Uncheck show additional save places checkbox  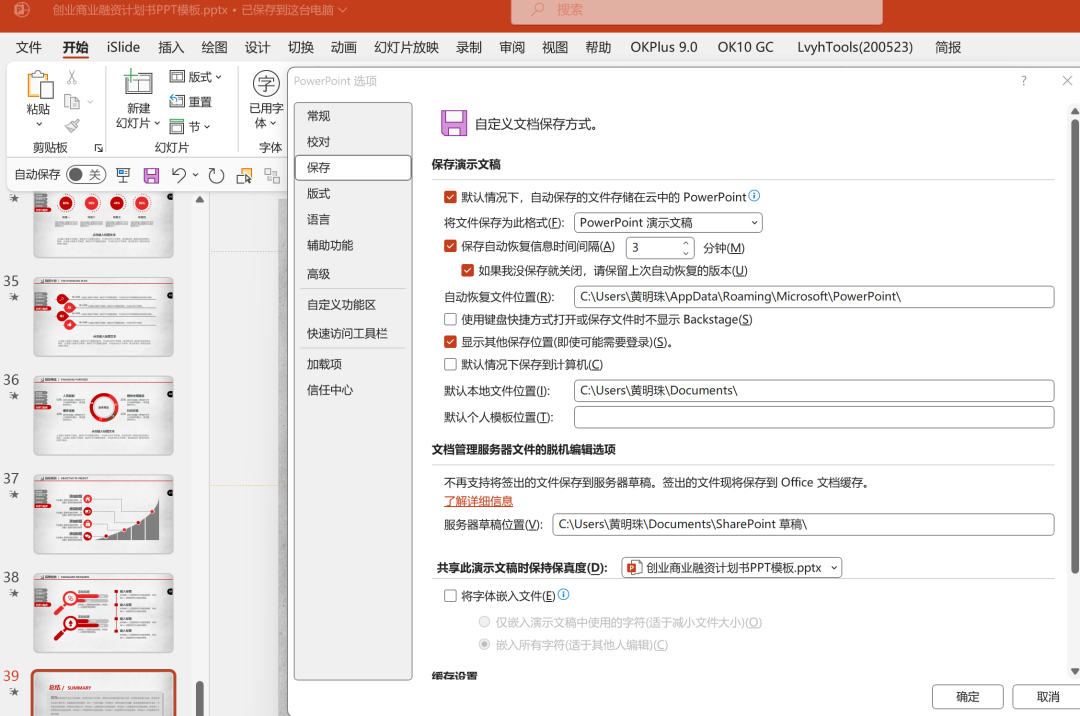click(x=450, y=341)
